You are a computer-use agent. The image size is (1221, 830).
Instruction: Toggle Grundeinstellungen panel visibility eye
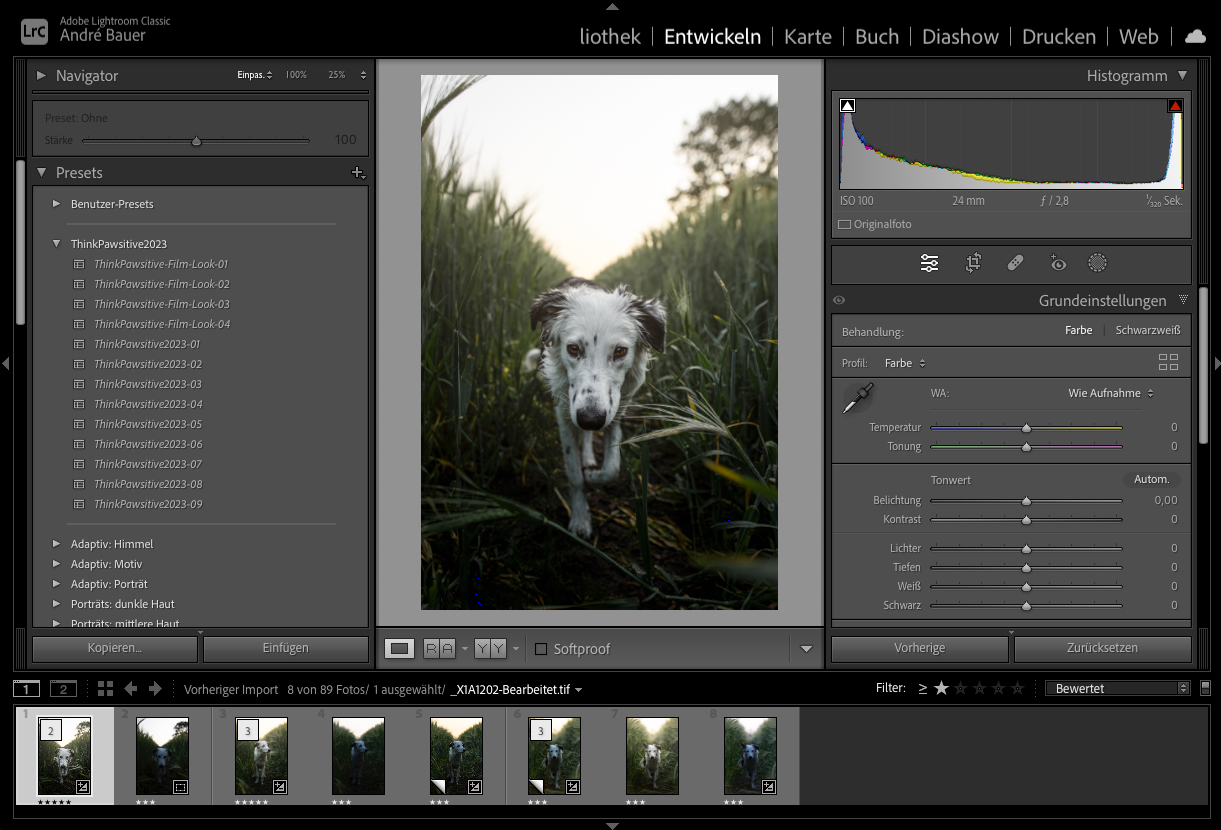click(x=839, y=300)
